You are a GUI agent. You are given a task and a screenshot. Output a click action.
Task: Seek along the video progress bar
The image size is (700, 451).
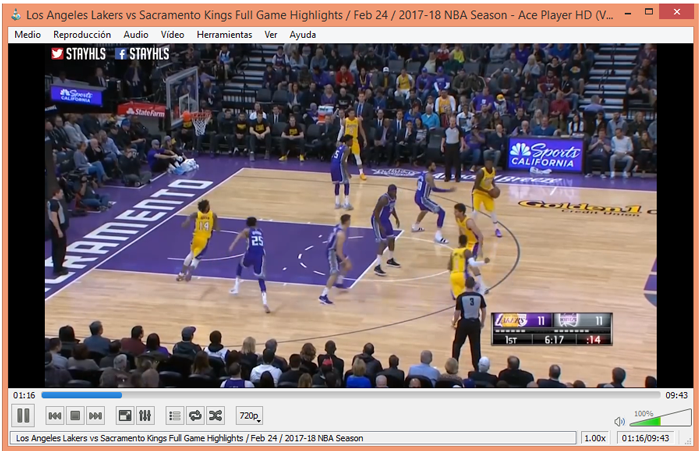[350, 395]
